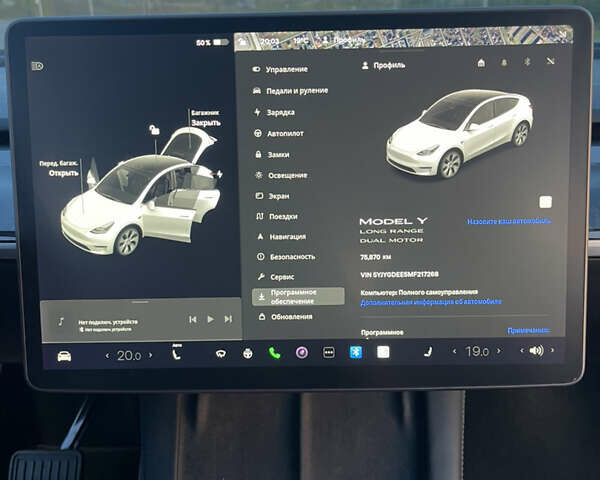Decrease driver temperature from 20.0

(x=108, y=356)
